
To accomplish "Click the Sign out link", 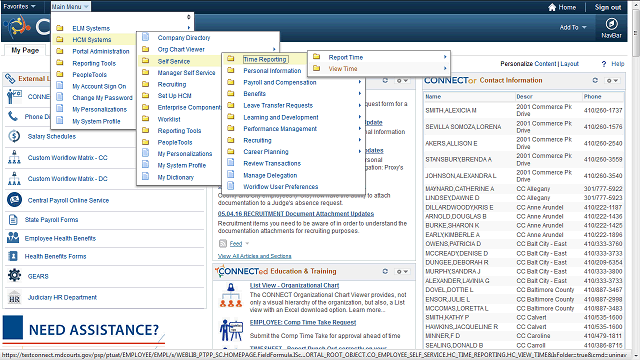I will pos(608,7).
